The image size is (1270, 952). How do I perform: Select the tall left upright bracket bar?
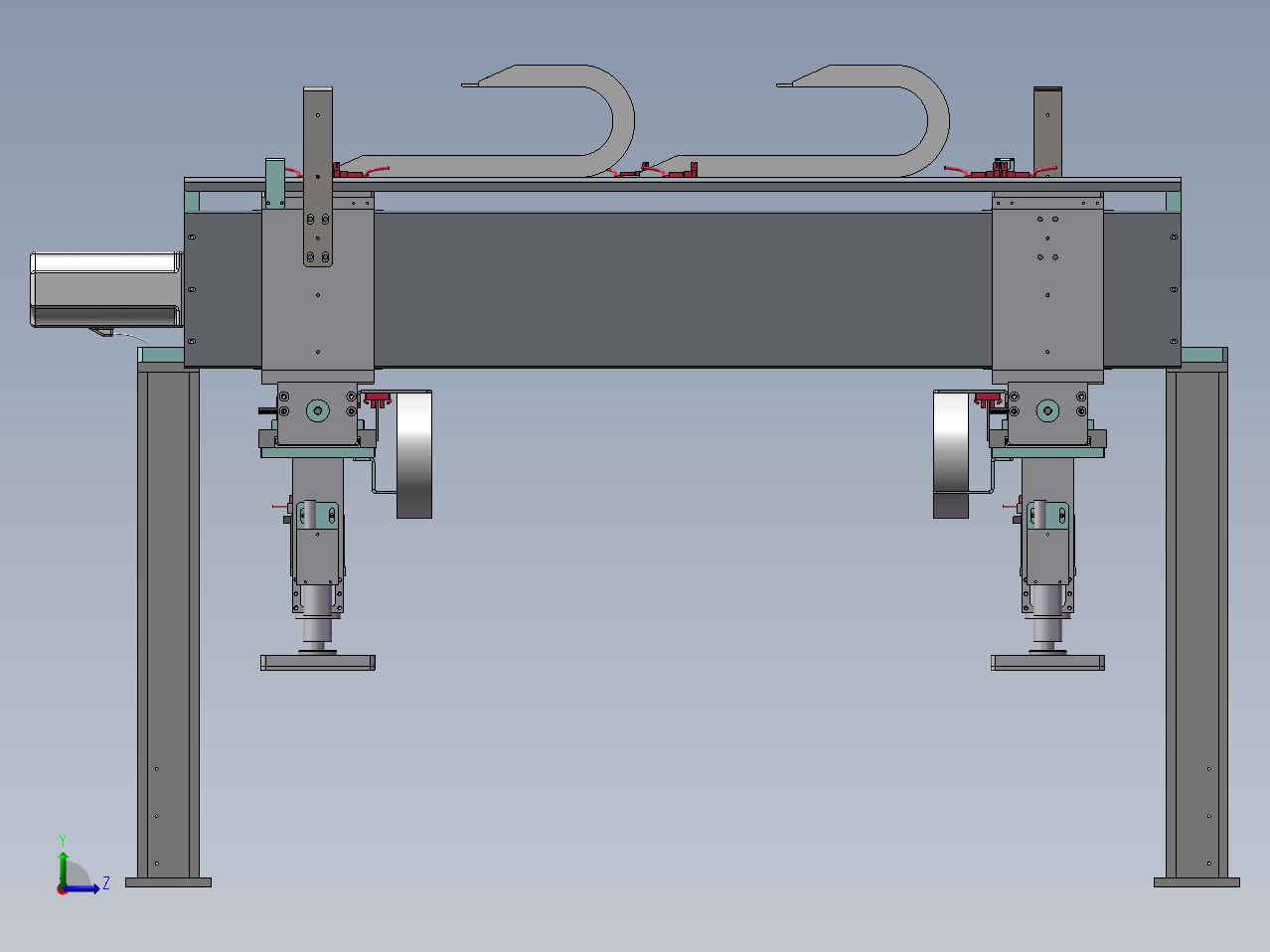[318, 177]
